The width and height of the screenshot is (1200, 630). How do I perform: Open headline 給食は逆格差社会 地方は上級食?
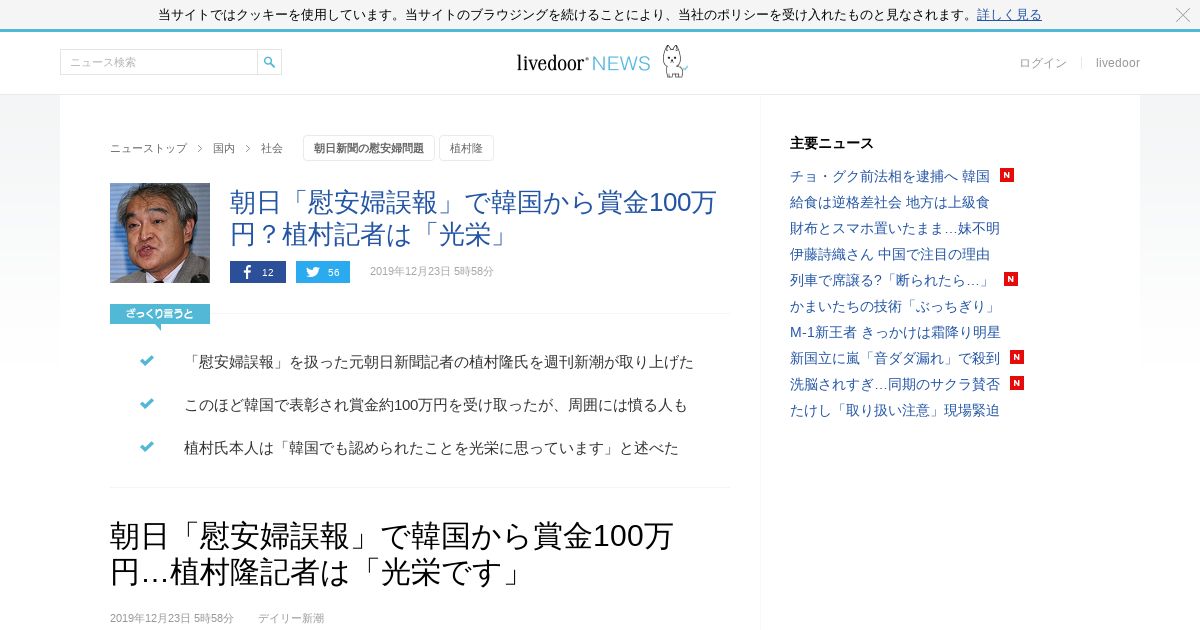(890, 202)
